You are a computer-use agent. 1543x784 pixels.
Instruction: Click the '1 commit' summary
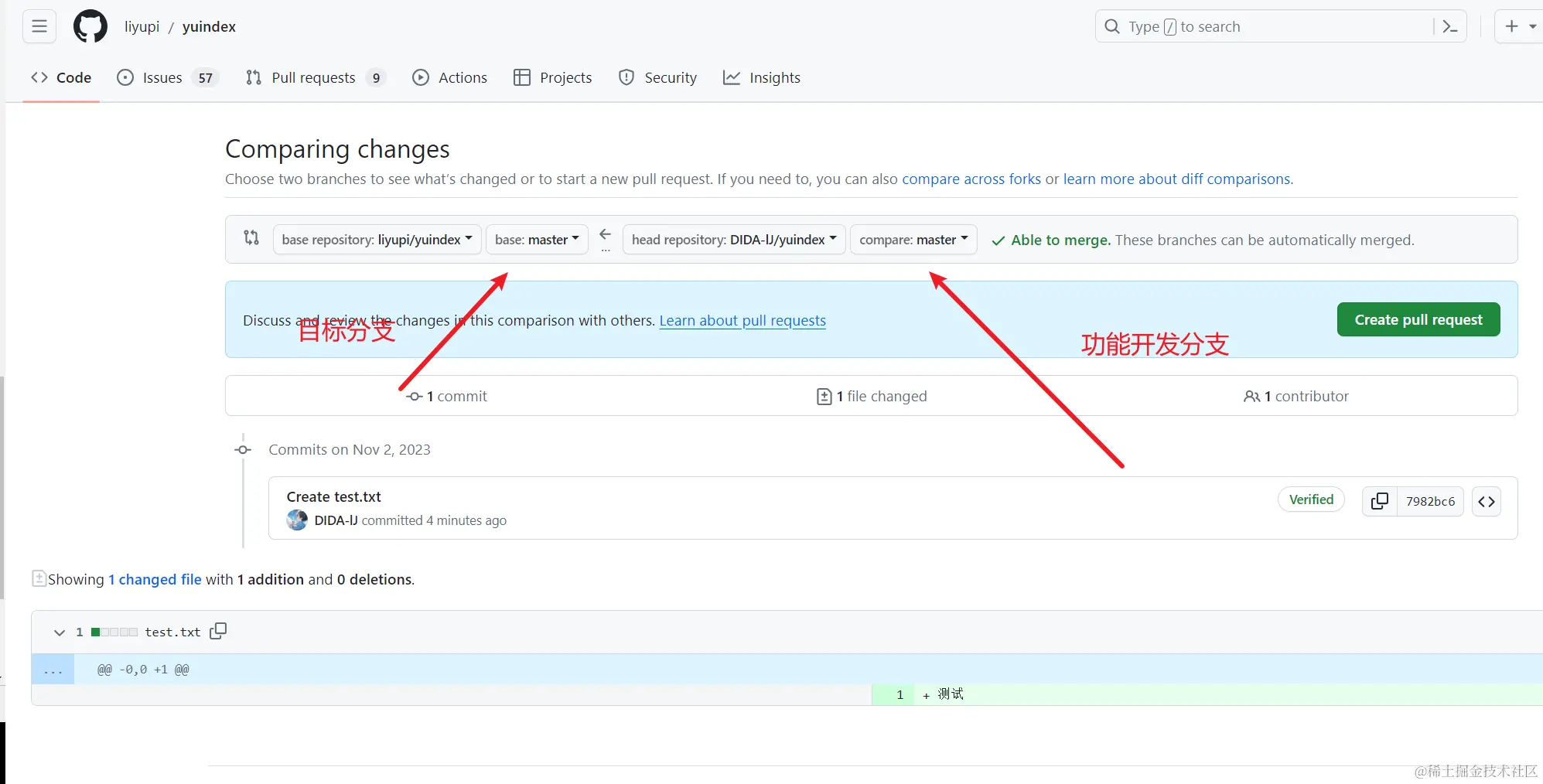point(447,396)
